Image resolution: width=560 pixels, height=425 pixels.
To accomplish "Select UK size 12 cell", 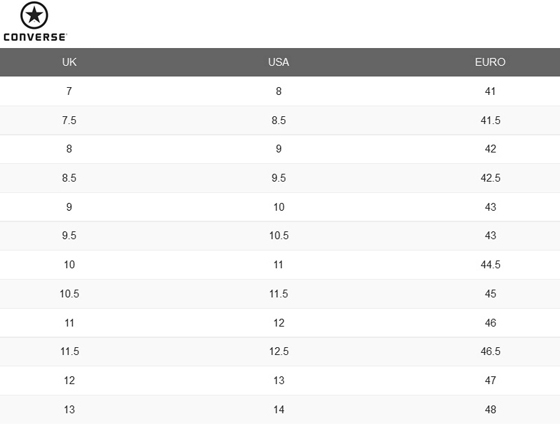I will pyautogui.click(x=69, y=380).
